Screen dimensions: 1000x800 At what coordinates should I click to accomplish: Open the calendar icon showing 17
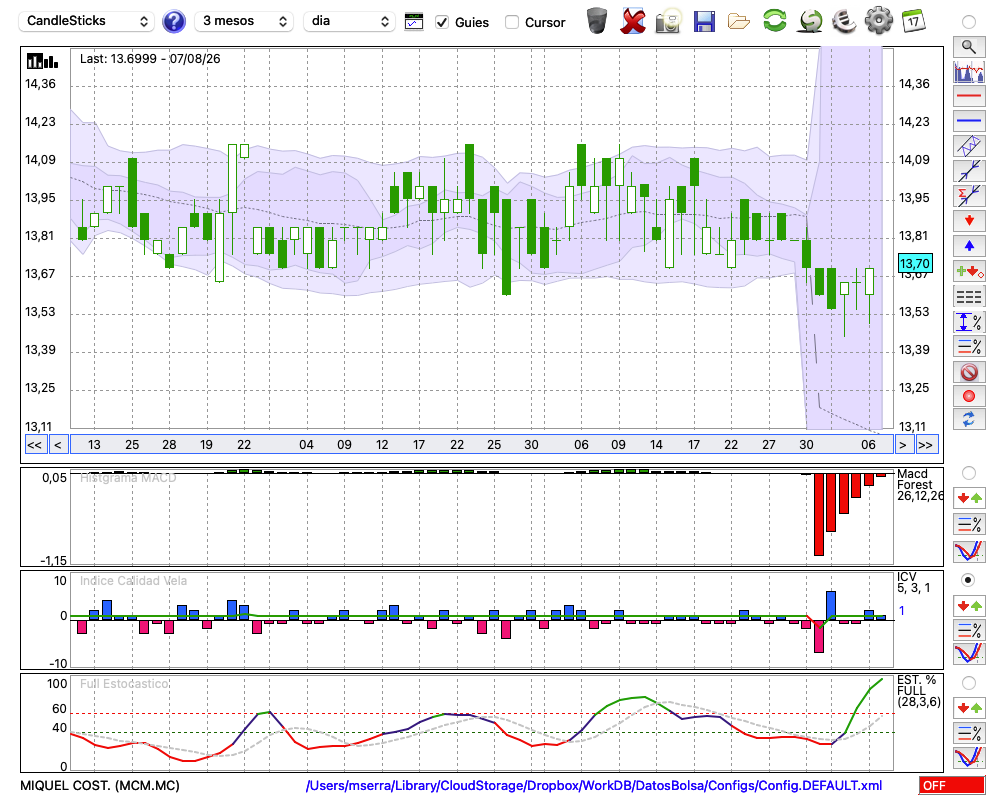pos(913,21)
